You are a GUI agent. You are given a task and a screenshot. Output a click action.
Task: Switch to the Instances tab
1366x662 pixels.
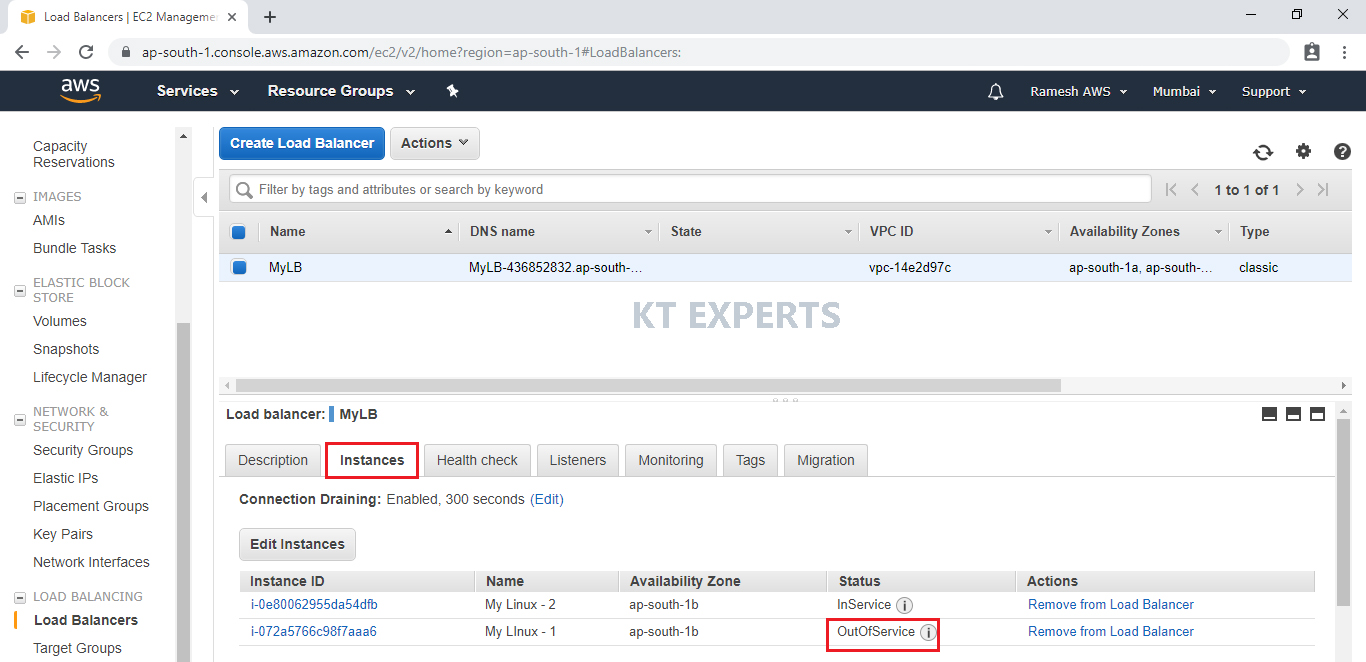[x=372, y=460]
